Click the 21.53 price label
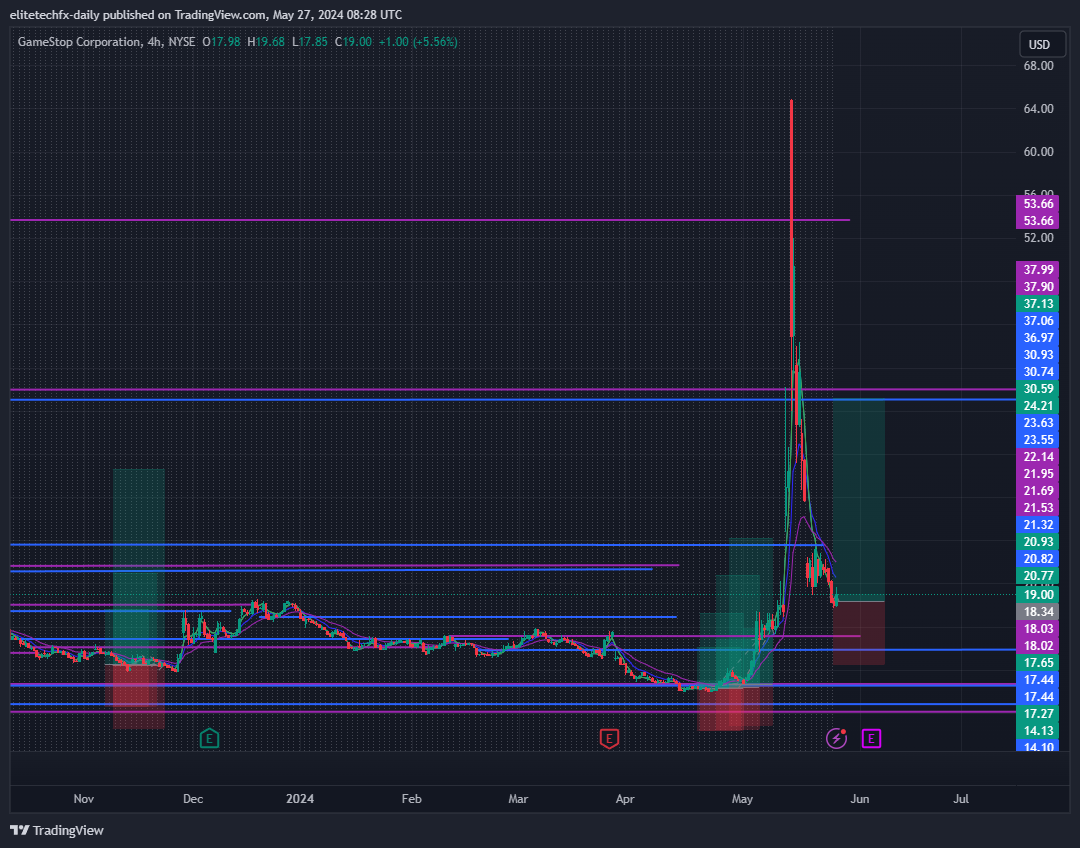 point(1037,508)
